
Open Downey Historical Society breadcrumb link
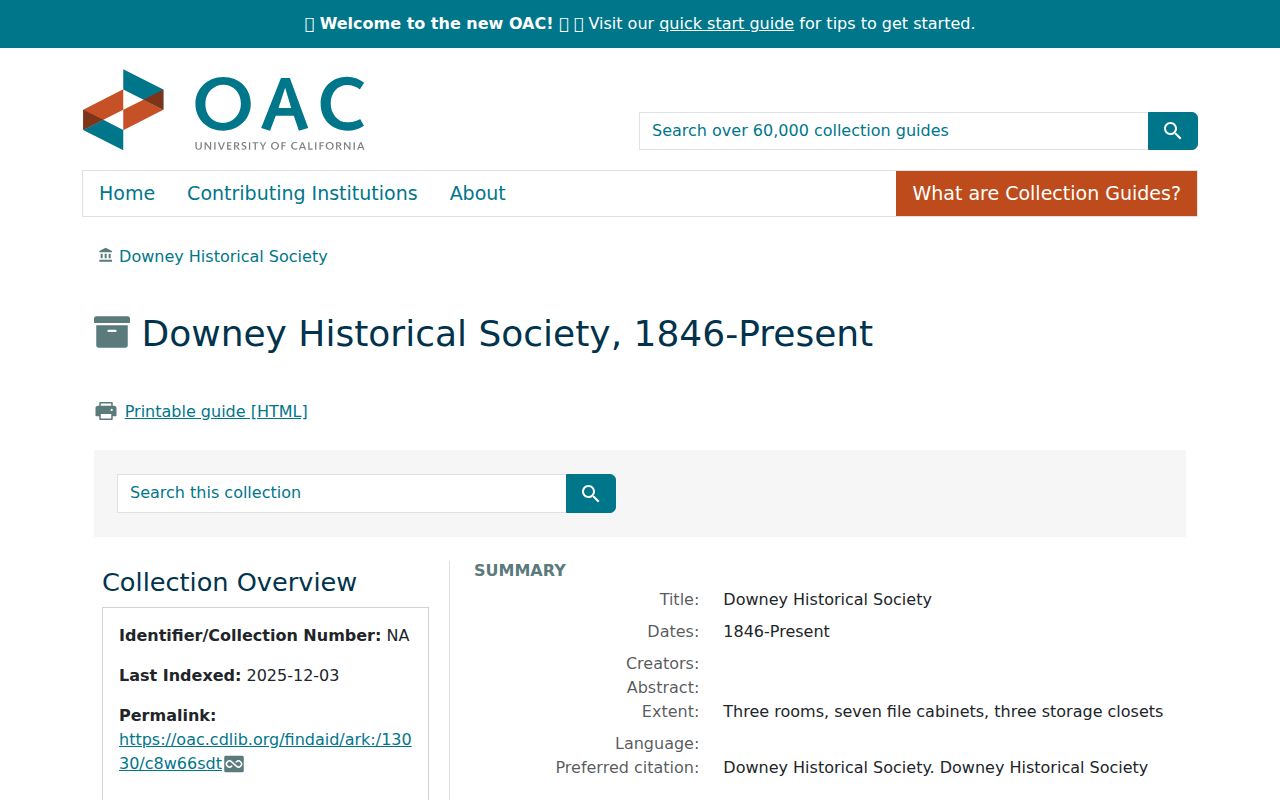click(223, 256)
